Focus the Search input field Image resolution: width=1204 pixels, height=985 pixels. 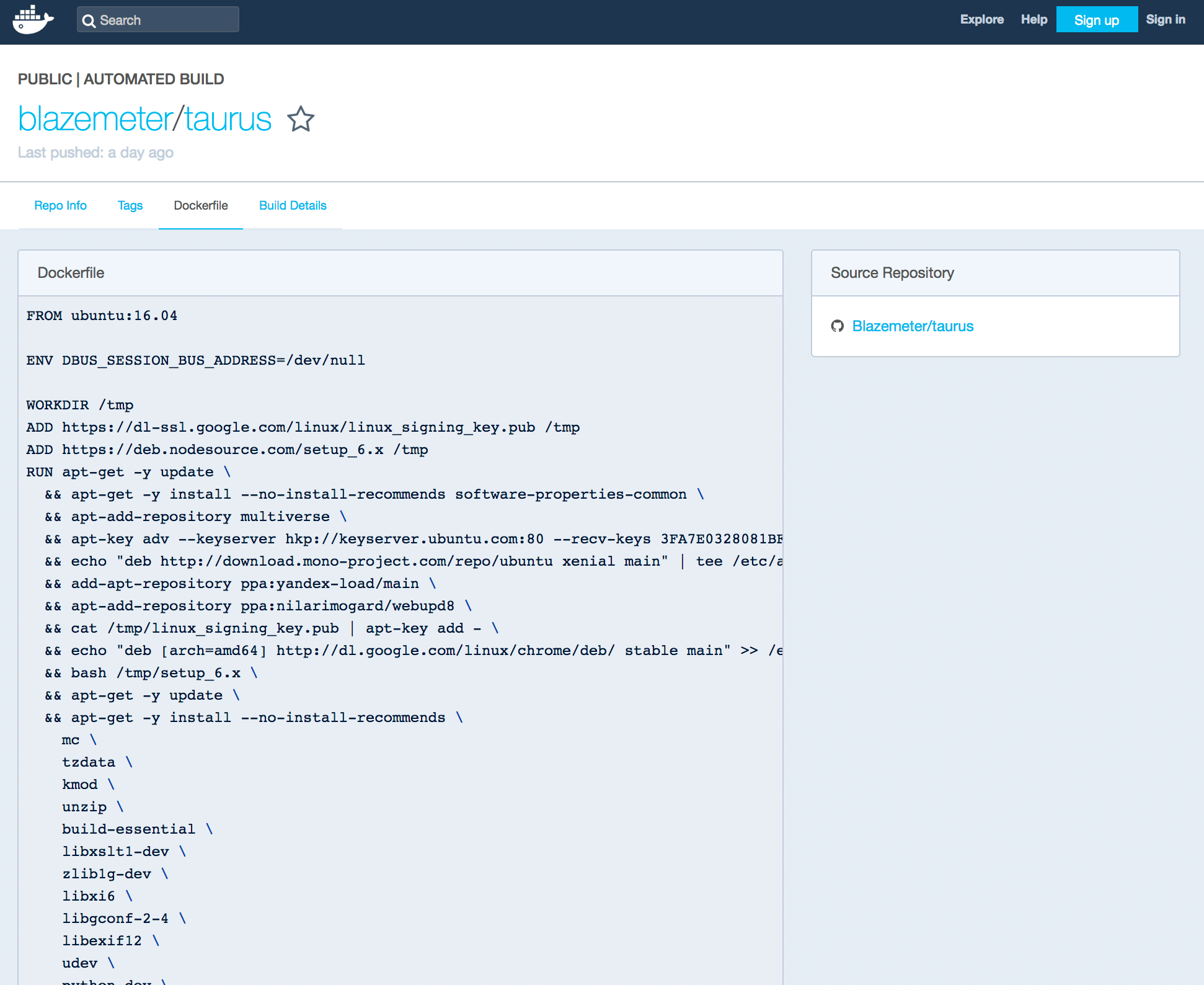coord(166,20)
